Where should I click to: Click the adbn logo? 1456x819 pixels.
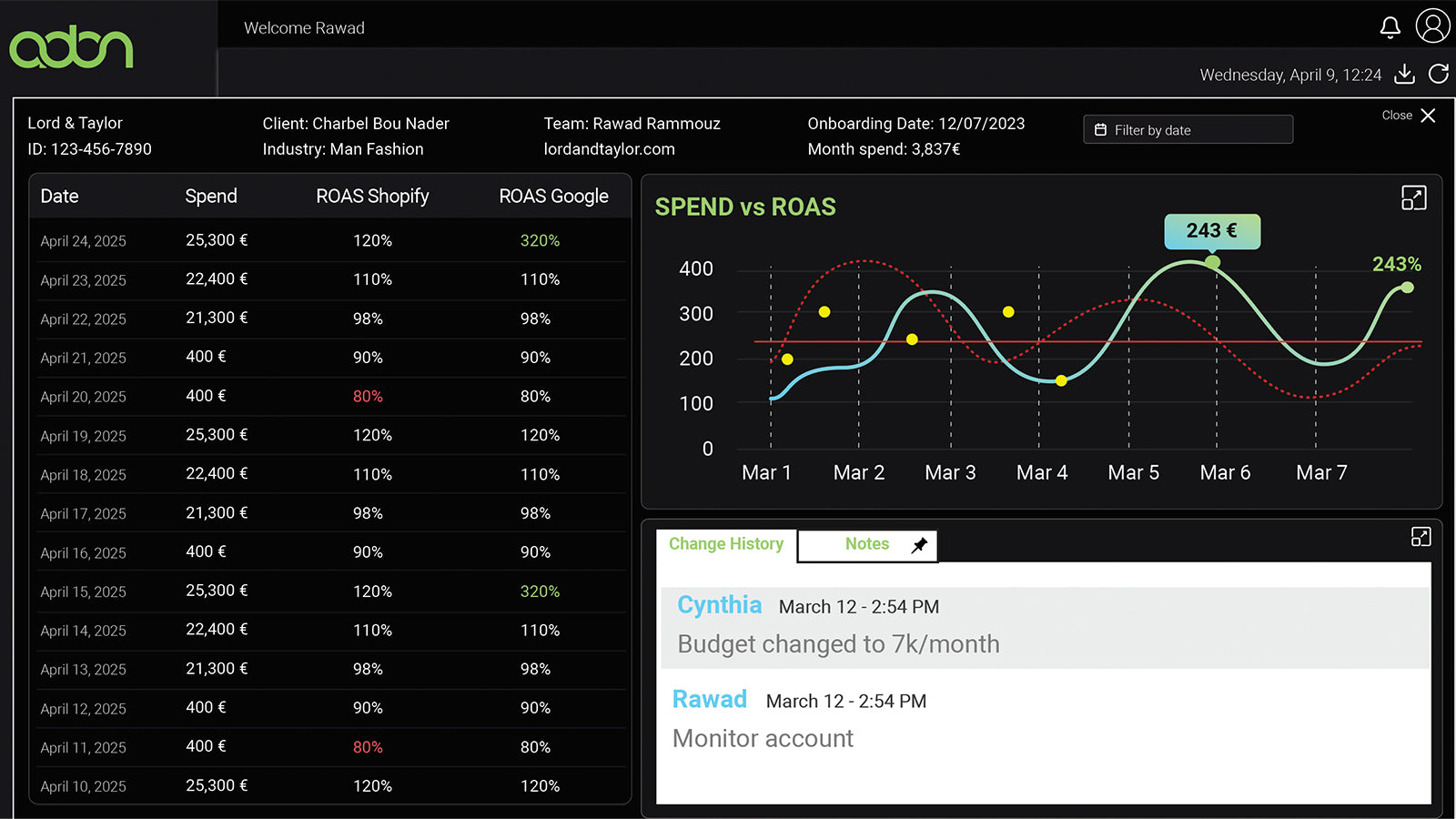pyautogui.click(x=71, y=48)
